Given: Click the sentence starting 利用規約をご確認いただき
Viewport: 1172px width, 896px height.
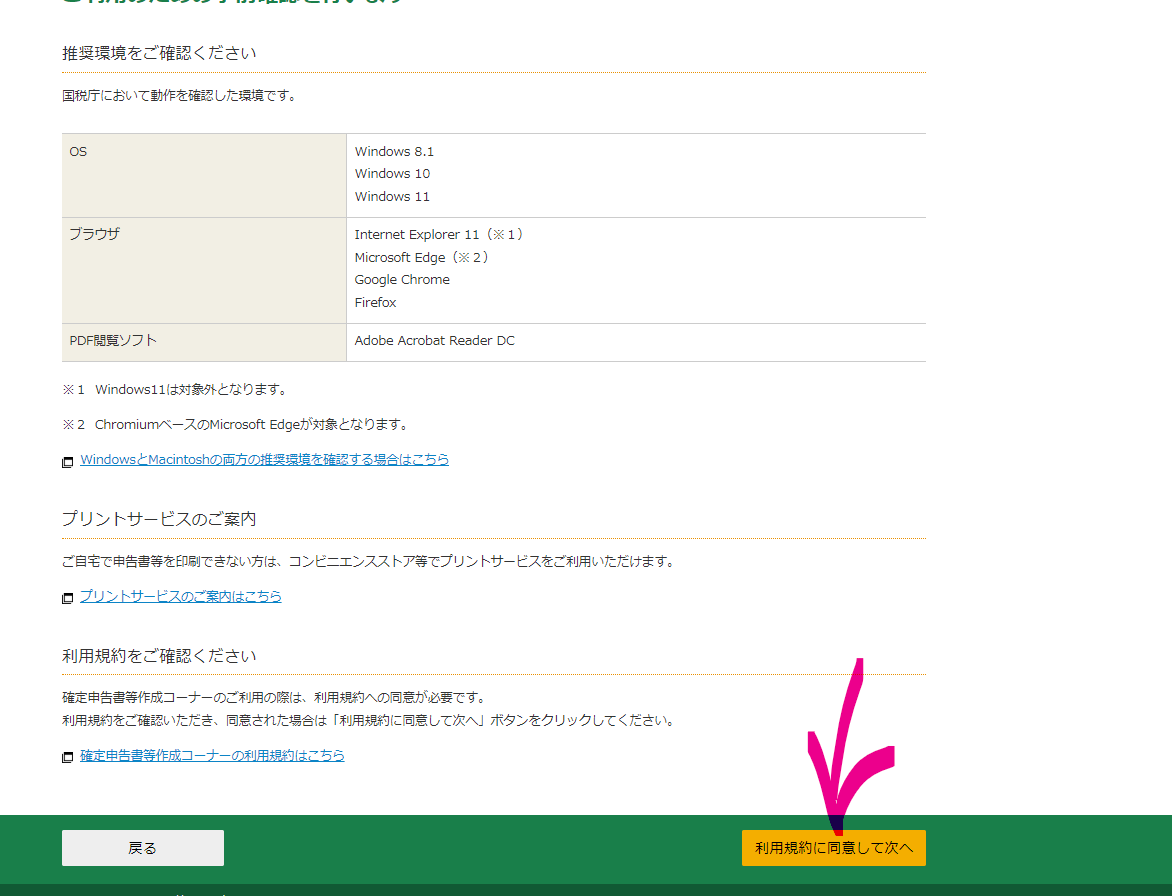Looking at the screenshot, I should pyautogui.click(x=370, y=720).
